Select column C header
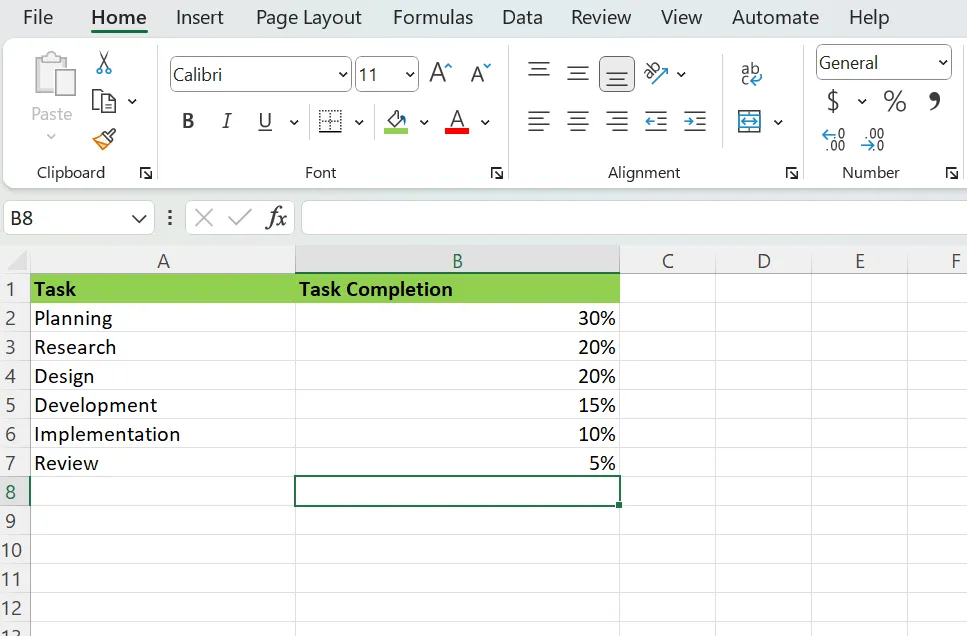967x636 pixels. (667, 261)
